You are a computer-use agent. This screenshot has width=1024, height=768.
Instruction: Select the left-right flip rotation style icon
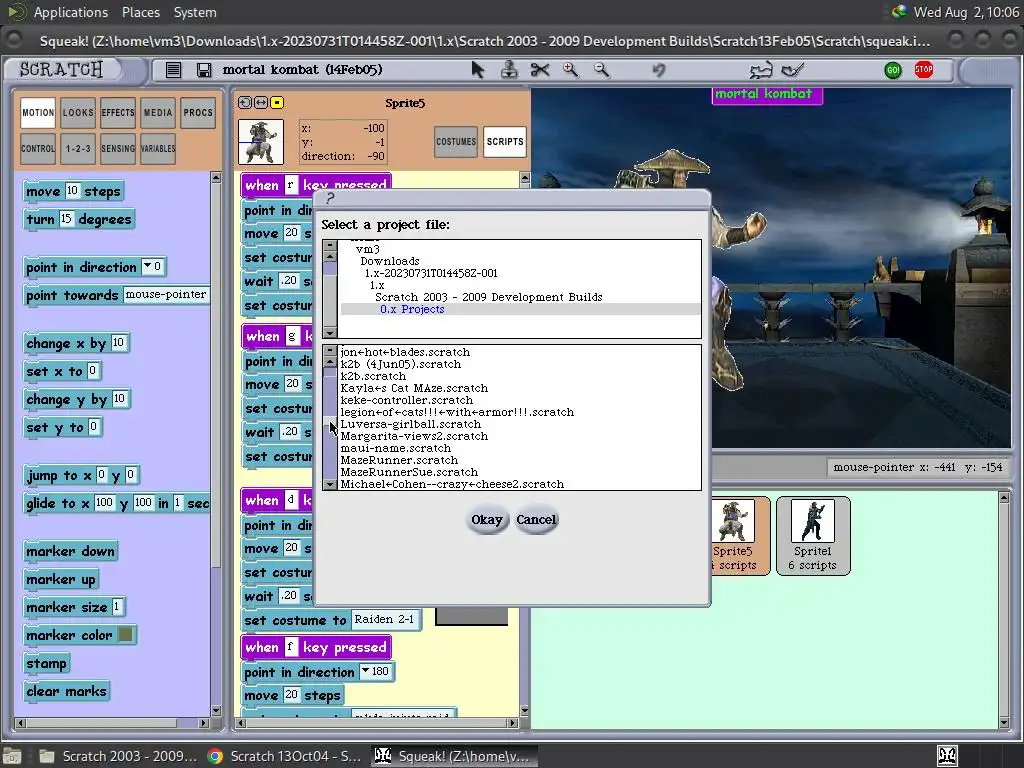coord(261,103)
